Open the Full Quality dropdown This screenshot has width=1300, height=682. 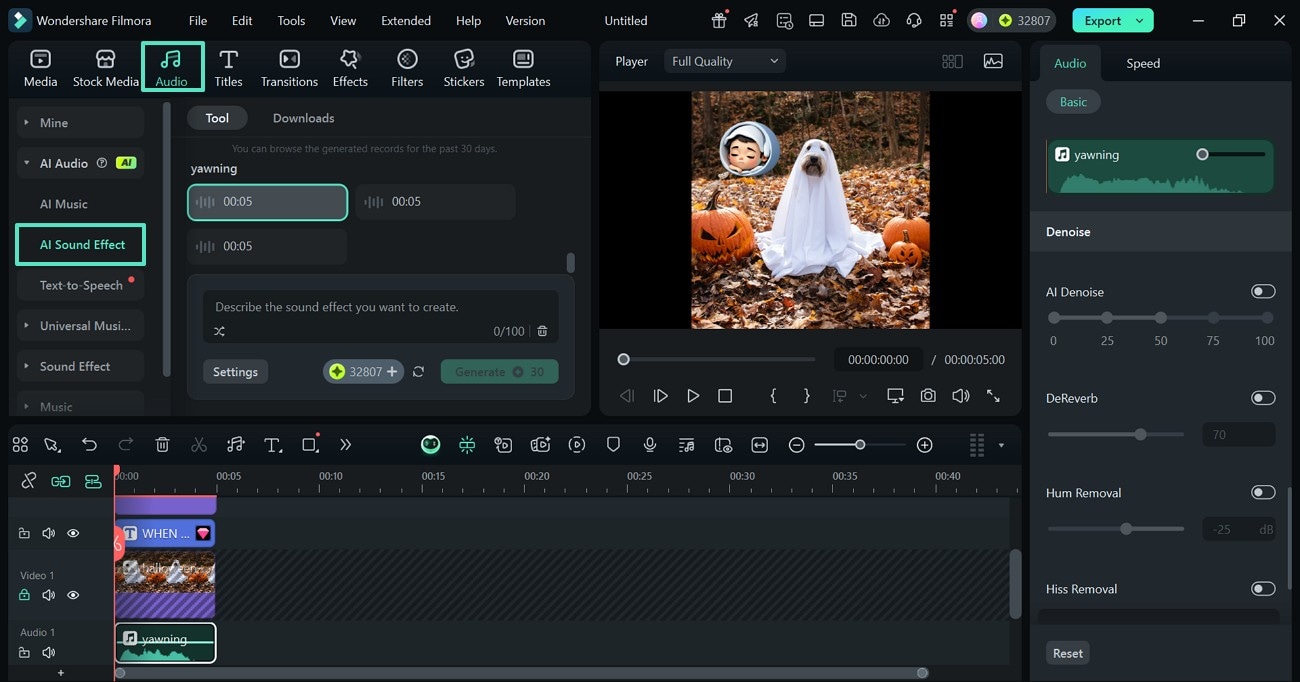click(724, 61)
